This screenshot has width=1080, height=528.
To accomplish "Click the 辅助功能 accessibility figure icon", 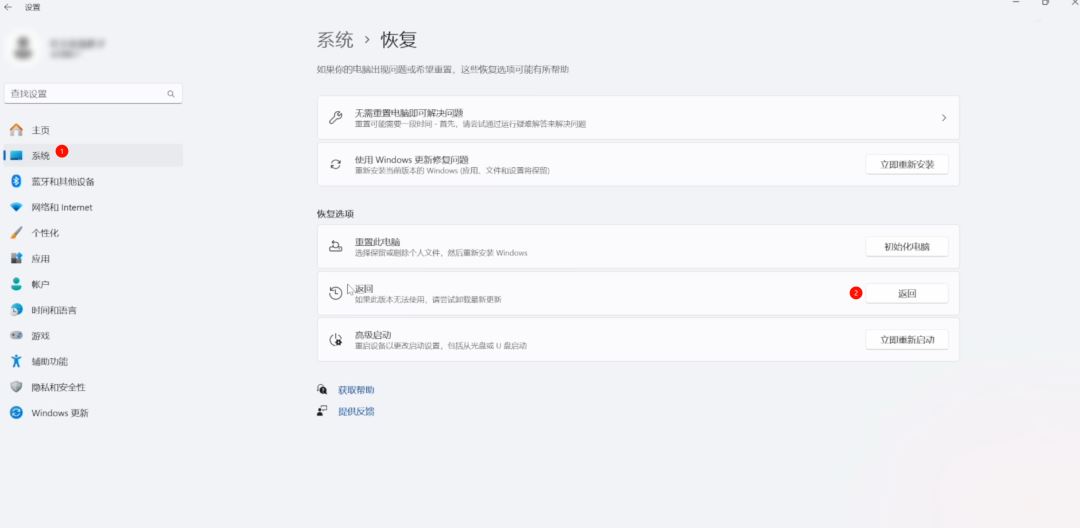I will (17, 361).
